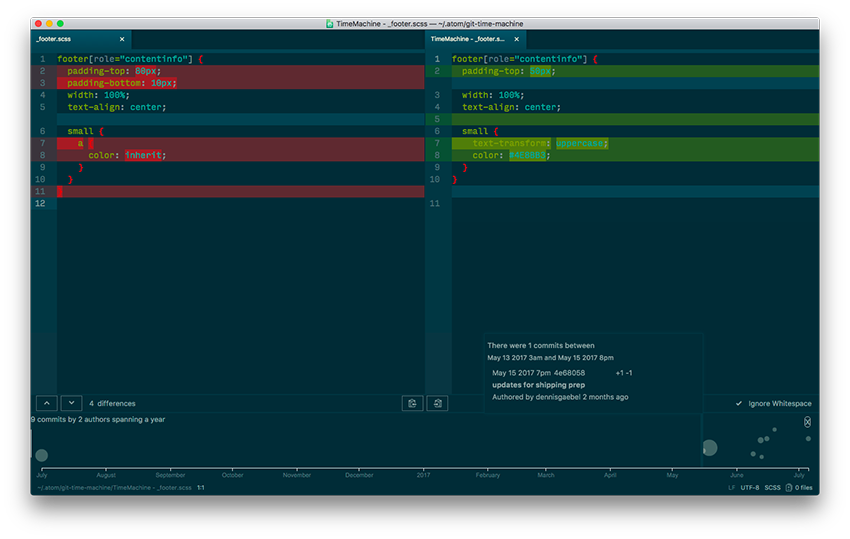Change the UTF-8 encoding selector
This screenshot has height=539, width=850.
tap(749, 488)
